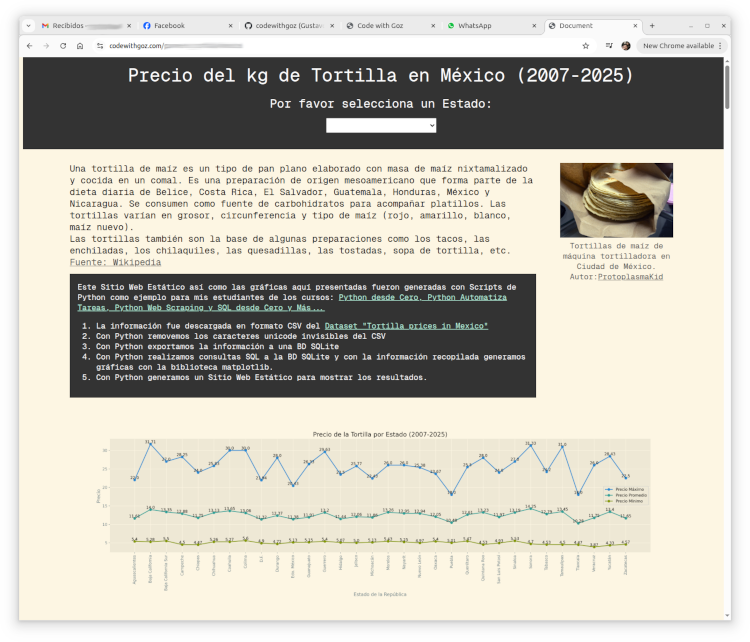Screen dimensions: 750x642
Task: Open a new browser tab
Action: [652, 25]
